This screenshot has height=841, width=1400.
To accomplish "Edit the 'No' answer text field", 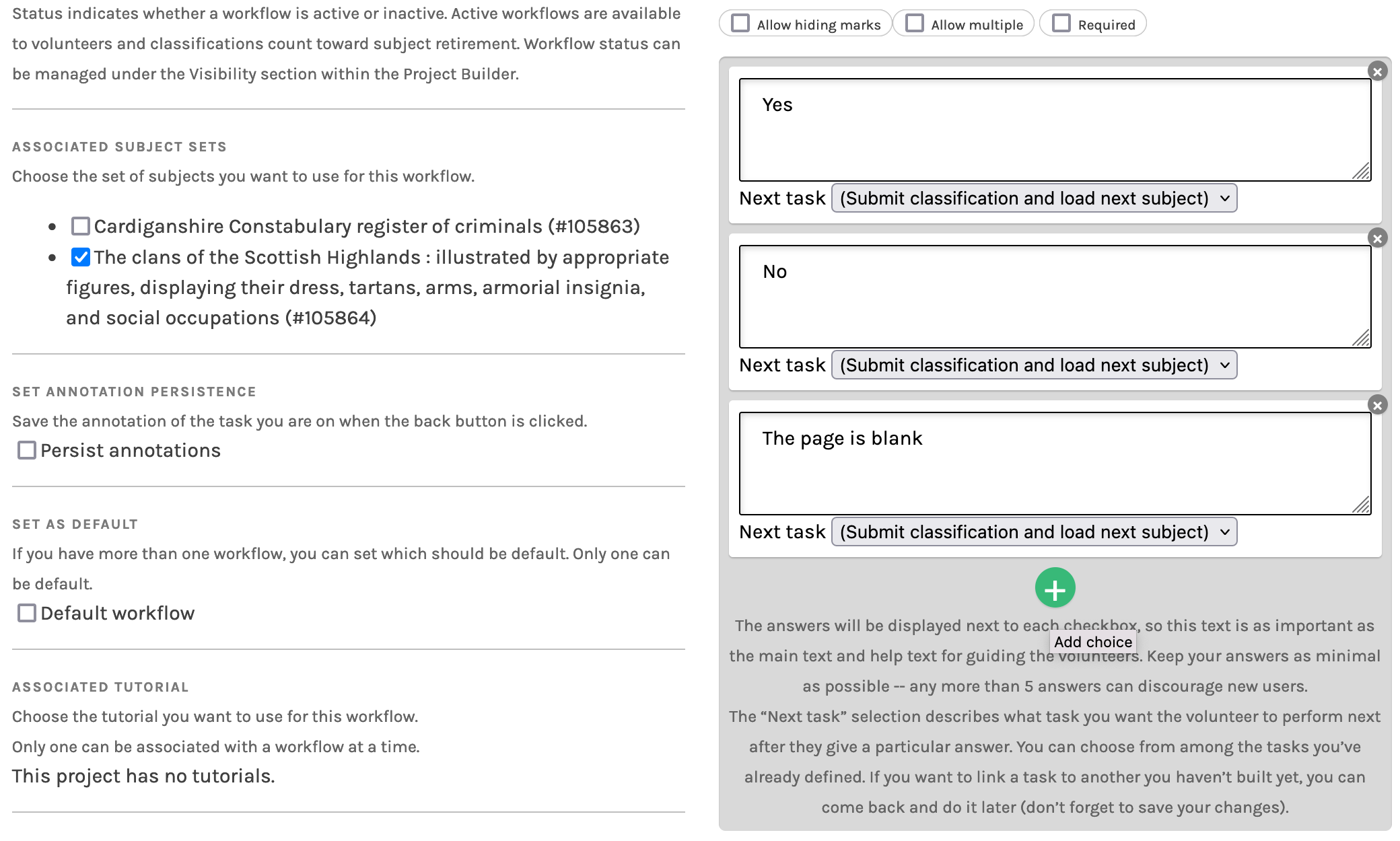I will click(1055, 297).
